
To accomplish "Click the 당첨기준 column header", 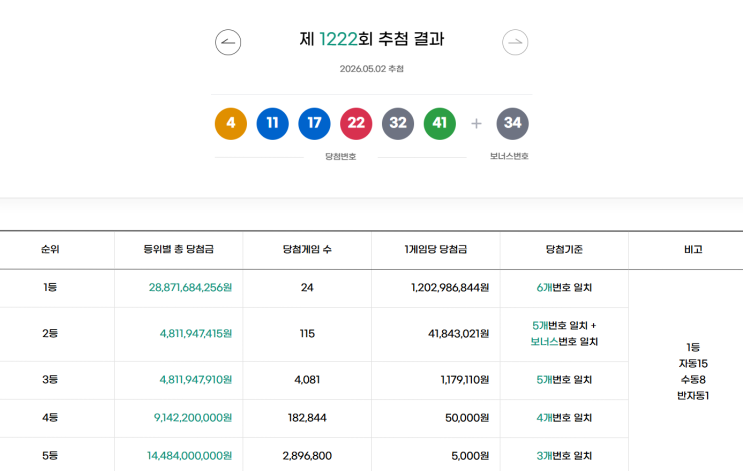I will coord(564,249).
